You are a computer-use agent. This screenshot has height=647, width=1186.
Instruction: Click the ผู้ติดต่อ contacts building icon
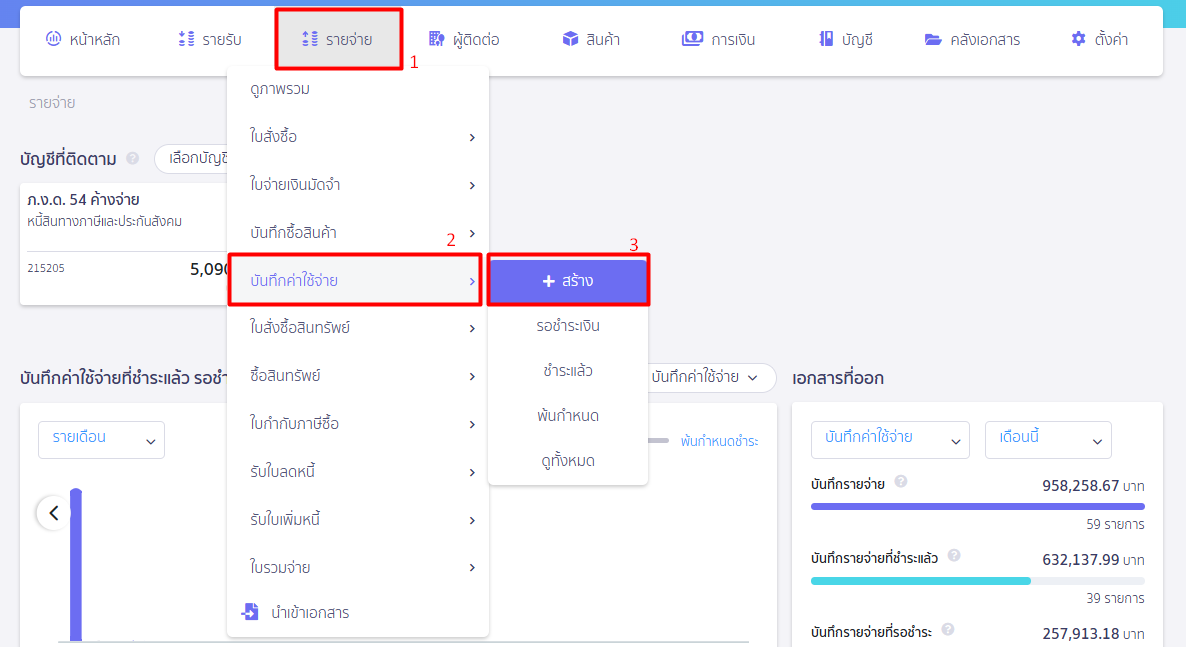(x=436, y=39)
